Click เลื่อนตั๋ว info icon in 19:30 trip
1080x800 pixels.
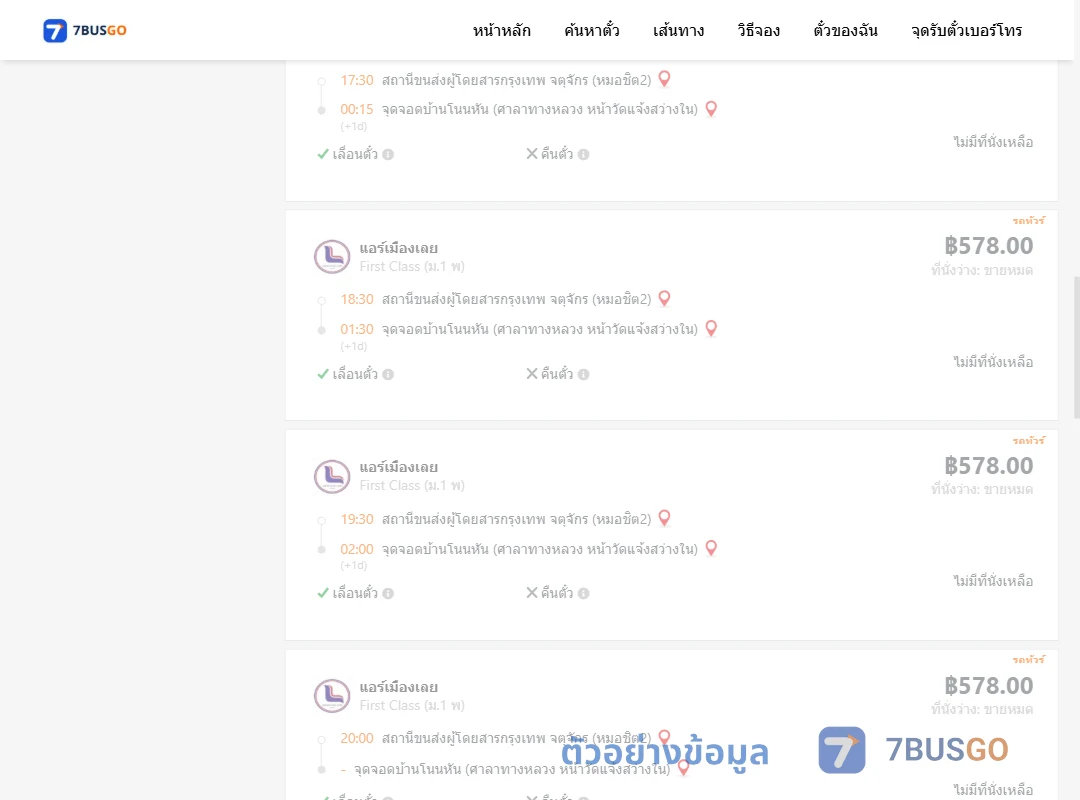(x=388, y=593)
